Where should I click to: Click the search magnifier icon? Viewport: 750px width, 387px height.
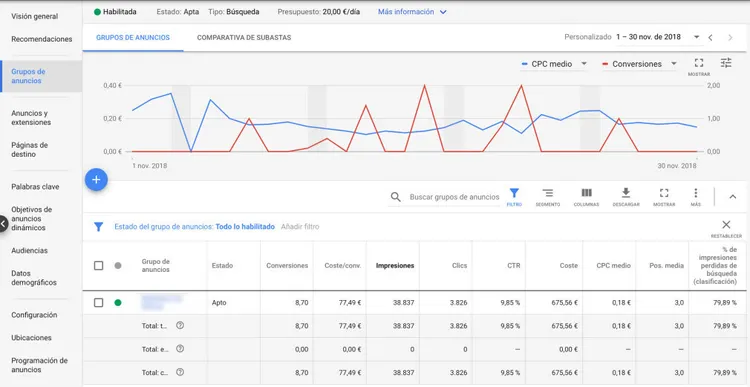coord(395,197)
